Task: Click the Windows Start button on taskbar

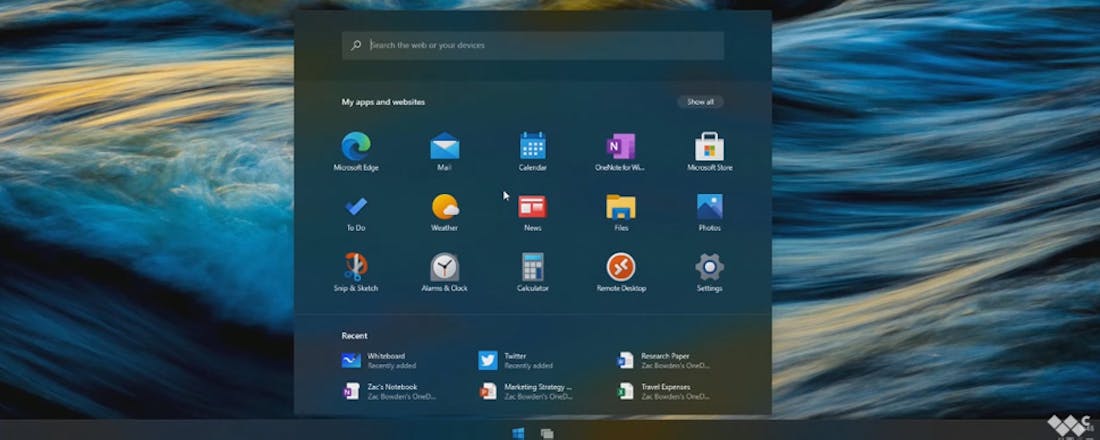Action: pyautogui.click(x=518, y=433)
